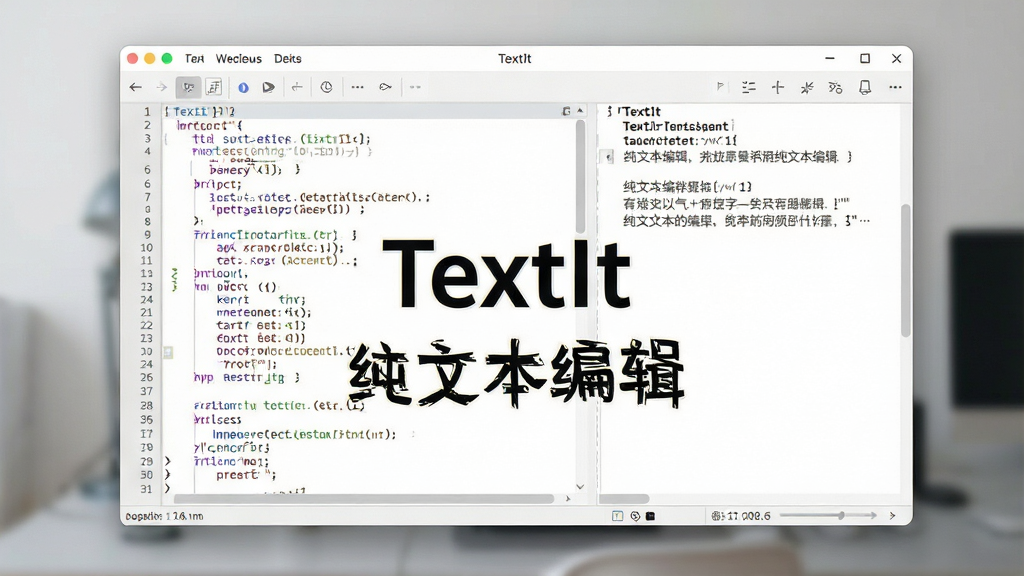Image resolution: width=1024 pixels, height=576 pixels.
Task: Click the circular icon in the status bar
Action: point(635,516)
